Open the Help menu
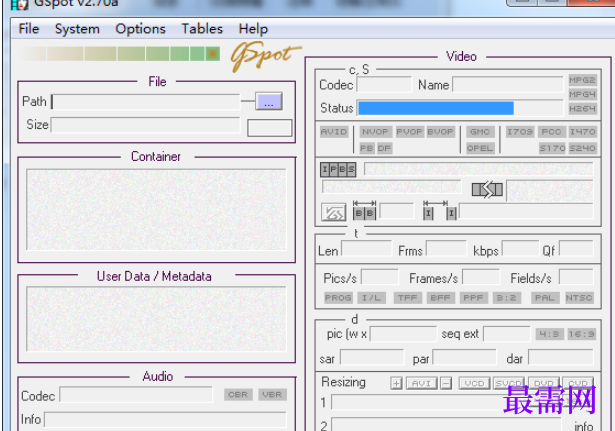Viewport: 615px width, 431px height. tap(253, 29)
